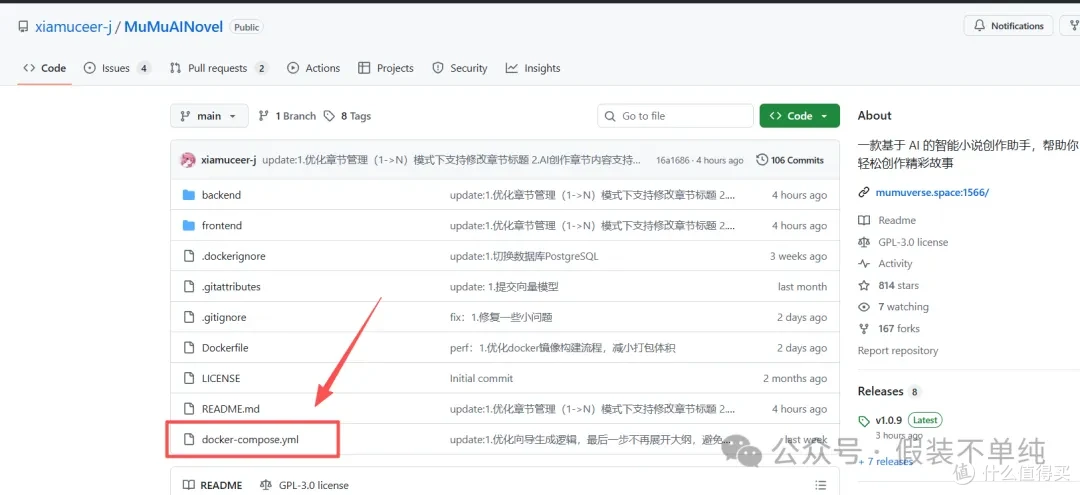Open MuMuAINovel repository name link
Image resolution: width=1080 pixels, height=495 pixels.
coord(174,27)
